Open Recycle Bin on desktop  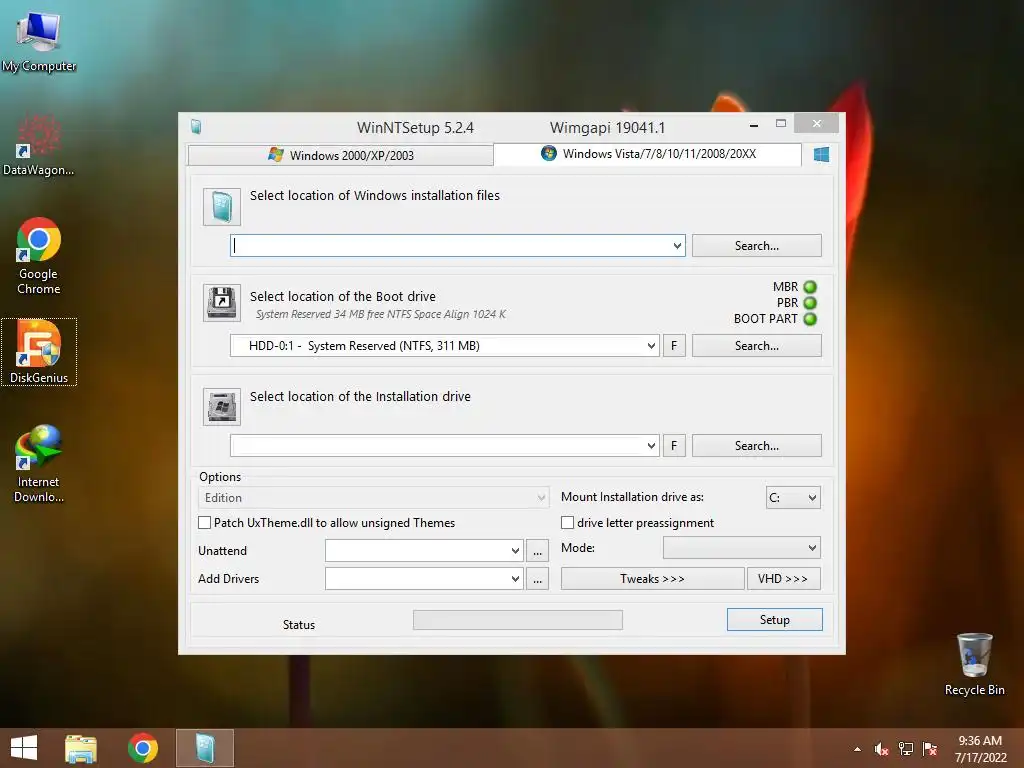click(x=974, y=664)
